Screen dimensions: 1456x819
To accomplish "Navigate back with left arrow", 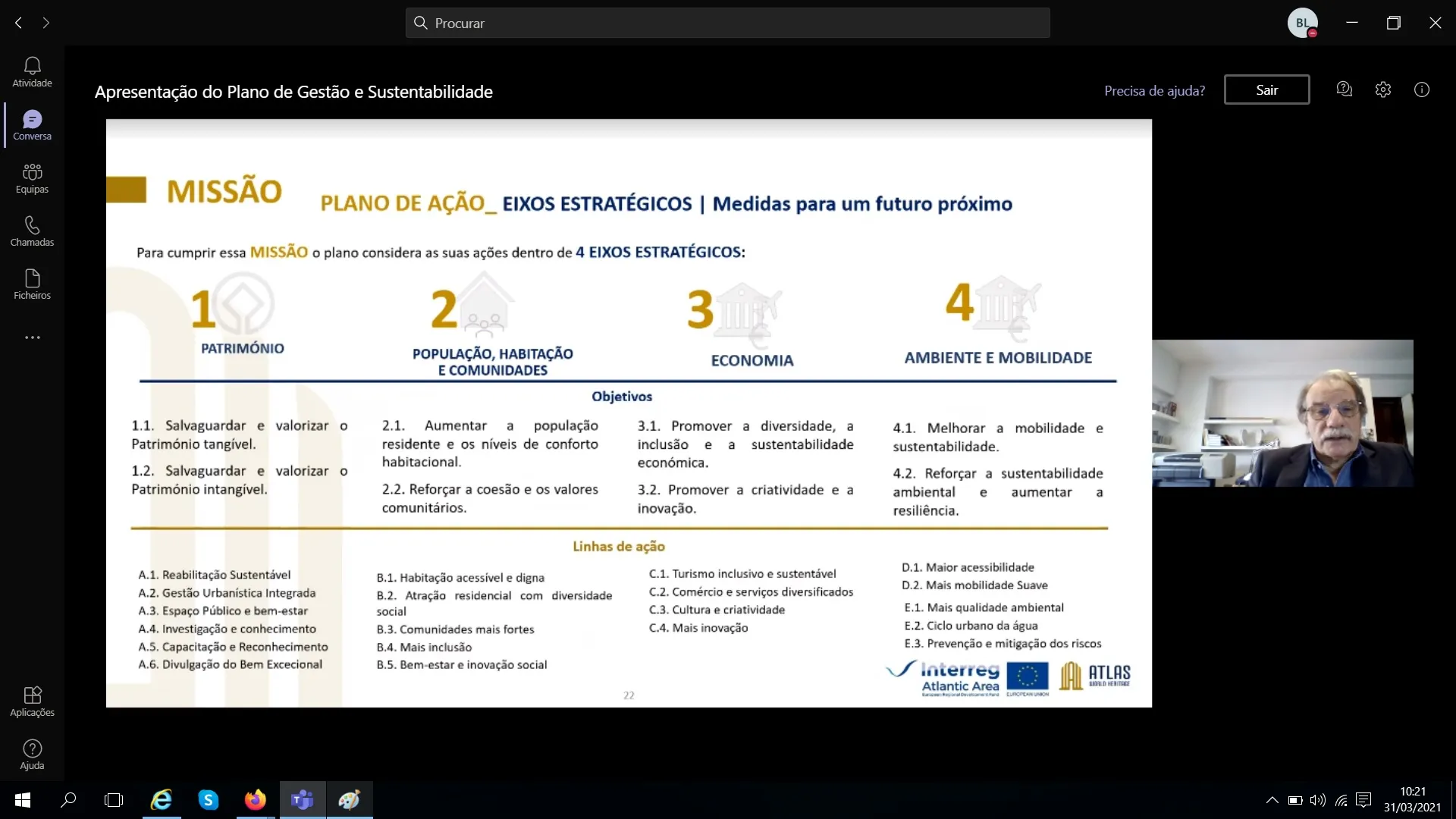I will click(x=18, y=23).
